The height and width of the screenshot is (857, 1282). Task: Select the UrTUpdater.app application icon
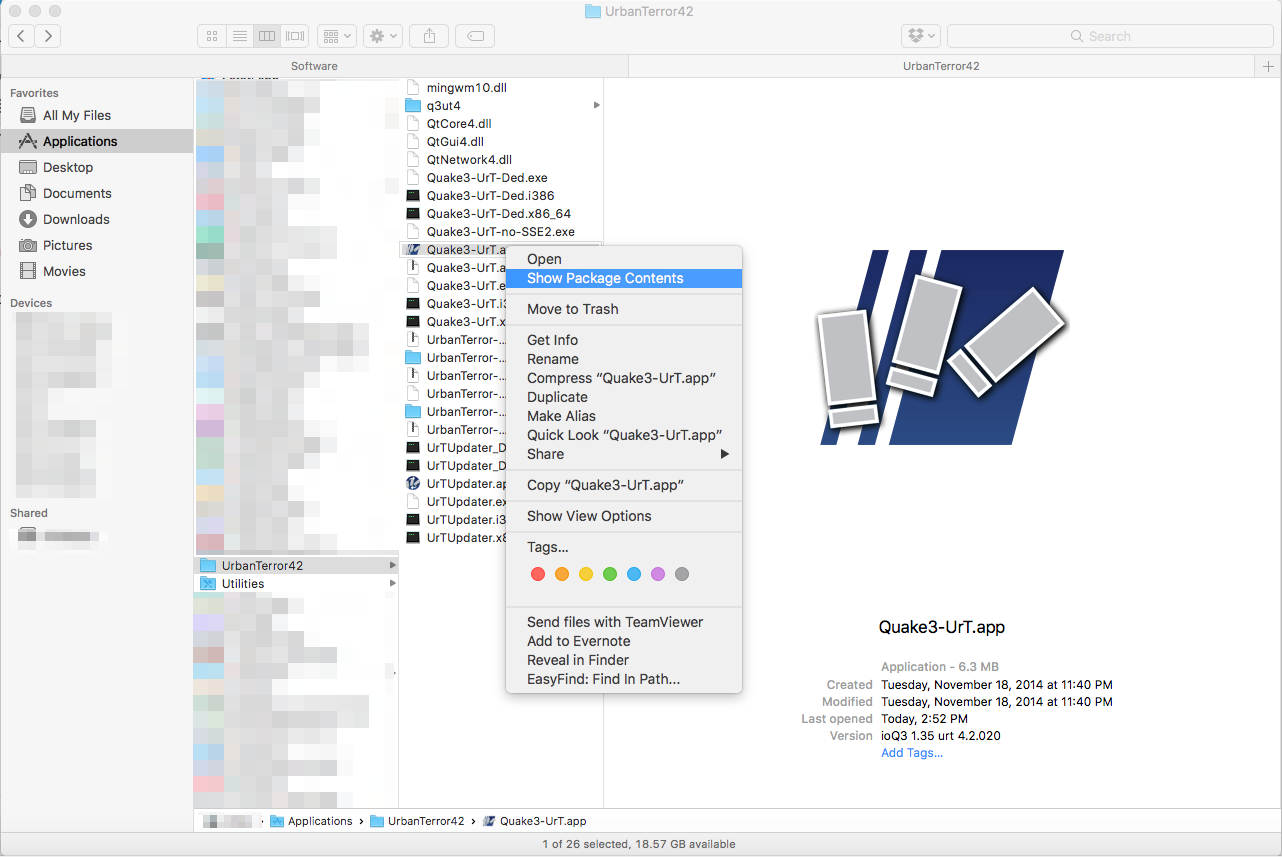(413, 483)
